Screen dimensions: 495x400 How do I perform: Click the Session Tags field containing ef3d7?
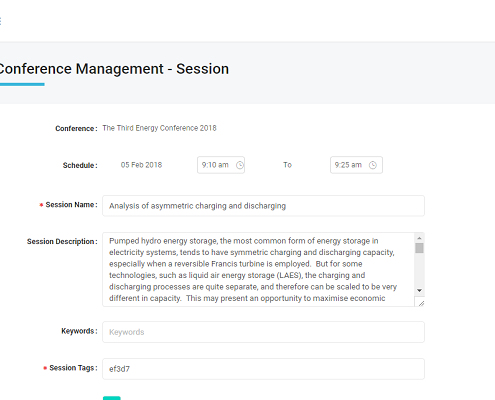point(263,369)
